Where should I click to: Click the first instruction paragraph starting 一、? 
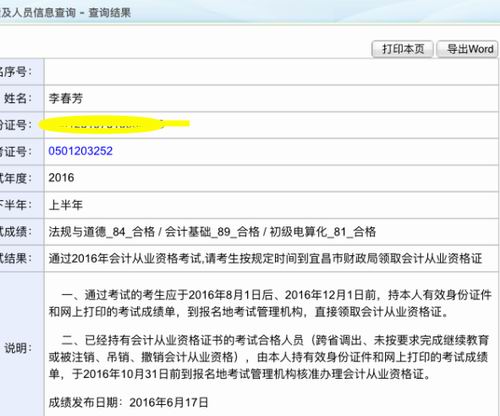[270, 303]
